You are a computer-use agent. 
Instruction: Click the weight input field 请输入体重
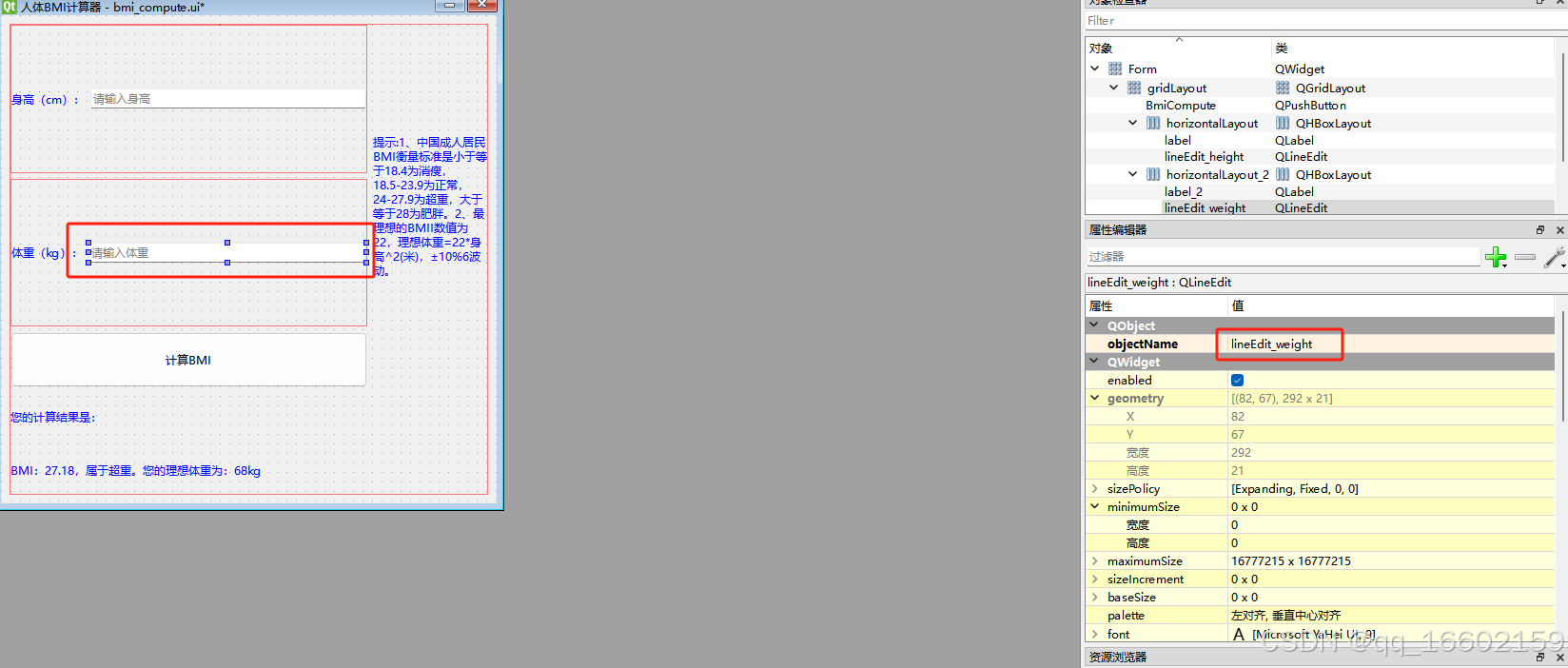[227, 253]
